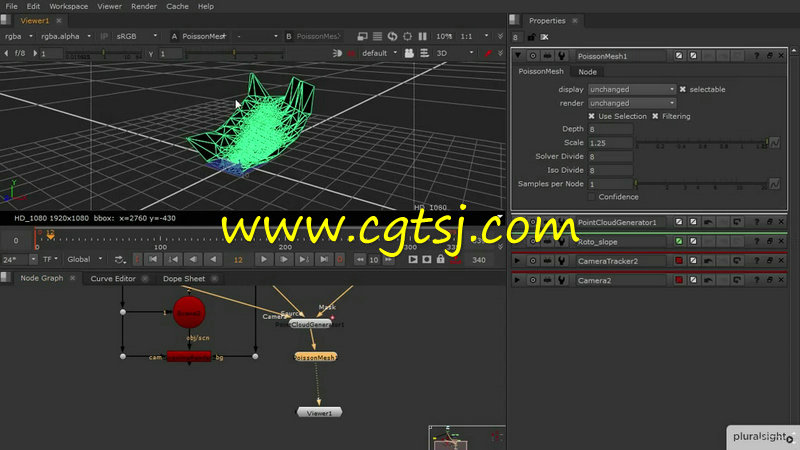Click the 3D headlamp icon
The width and height of the screenshot is (800, 450).
(337, 53)
